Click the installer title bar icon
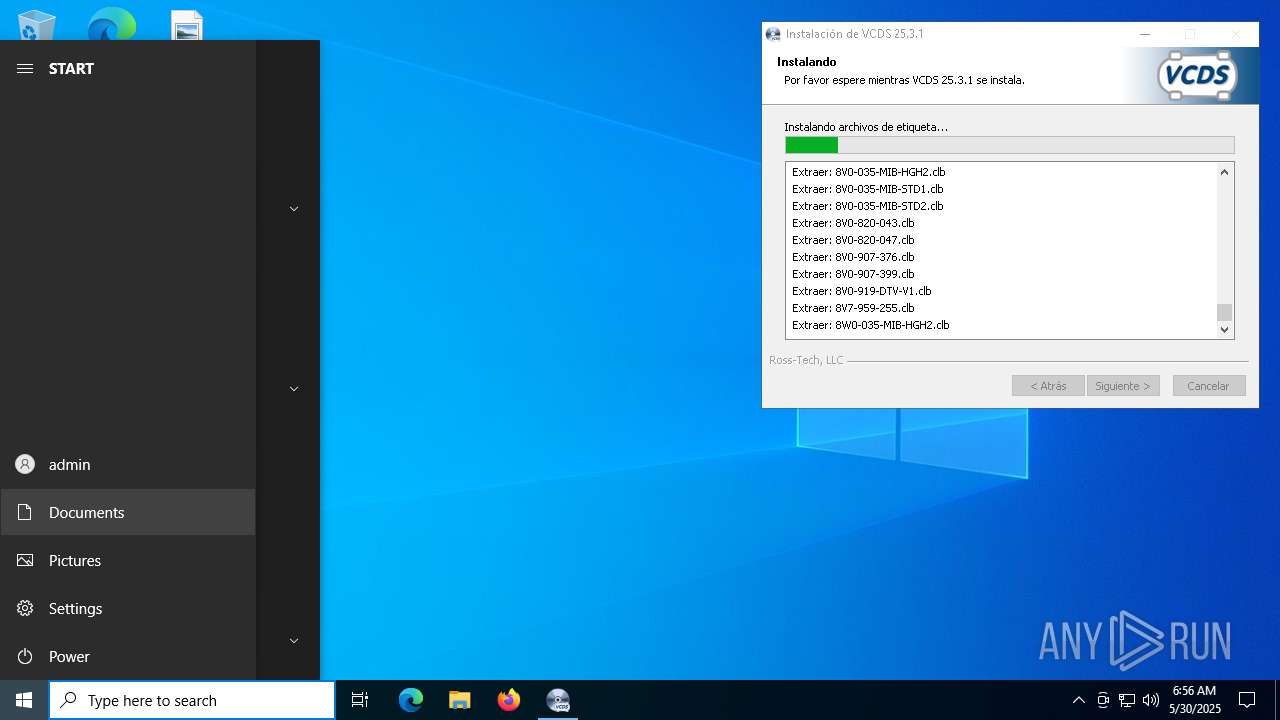 point(773,34)
